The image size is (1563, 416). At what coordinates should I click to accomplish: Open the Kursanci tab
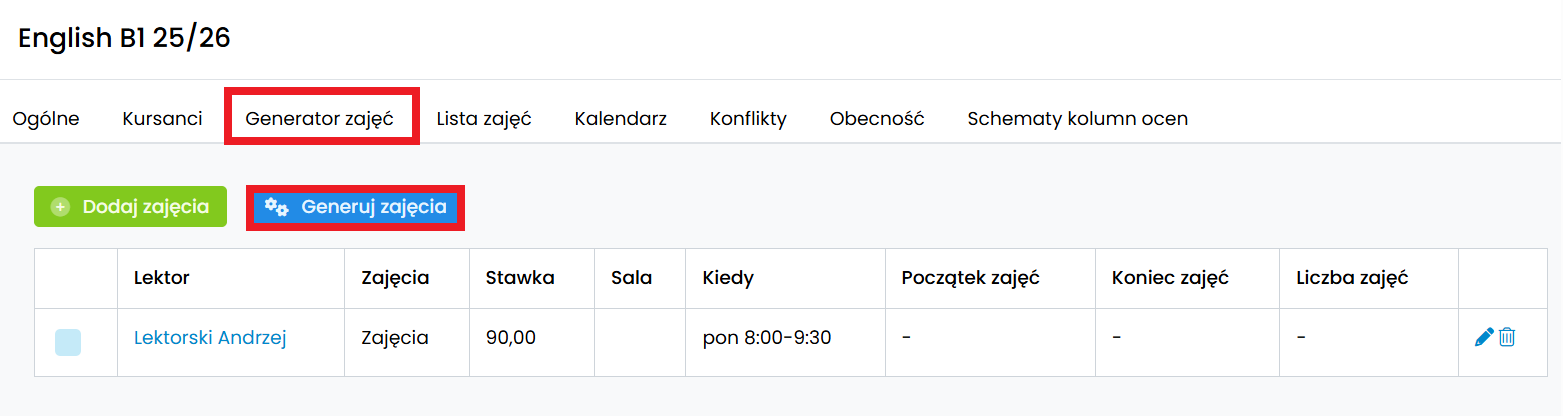click(x=162, y=119)
